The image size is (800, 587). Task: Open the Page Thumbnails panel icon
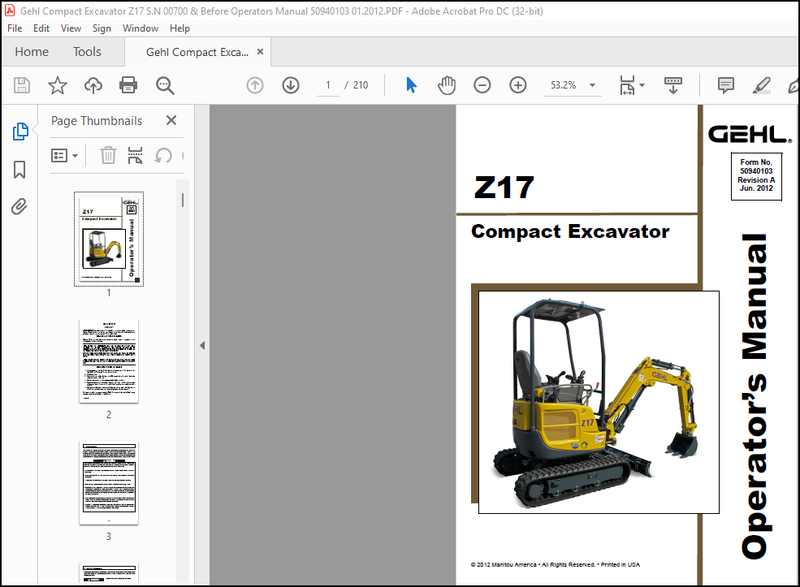point(20,130)
